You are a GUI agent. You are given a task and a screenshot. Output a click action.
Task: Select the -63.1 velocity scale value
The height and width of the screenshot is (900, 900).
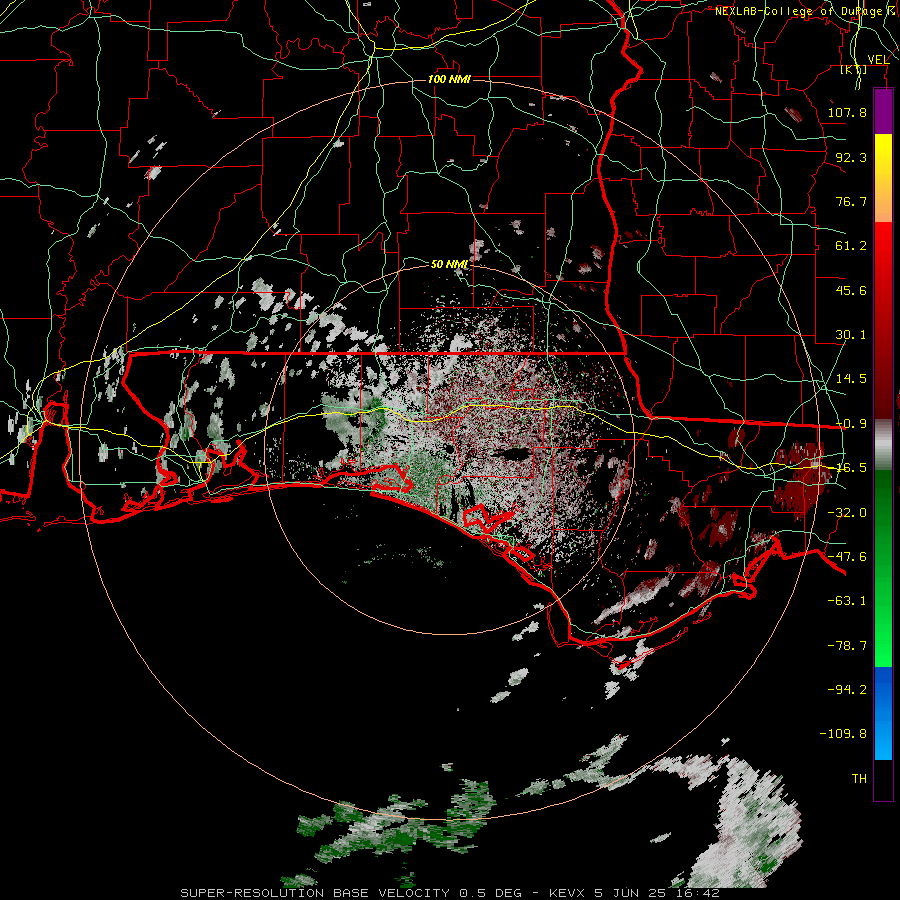[847, 601]
